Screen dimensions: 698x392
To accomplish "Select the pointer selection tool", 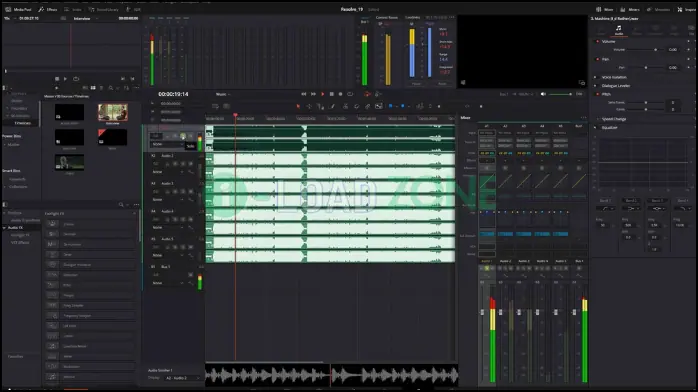I will coord(298,106).
